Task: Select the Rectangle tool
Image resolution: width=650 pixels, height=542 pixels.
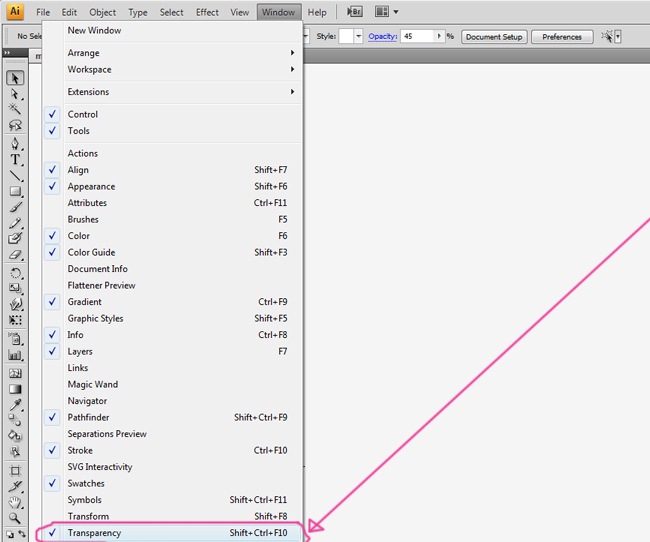Action: click(16, 191)
